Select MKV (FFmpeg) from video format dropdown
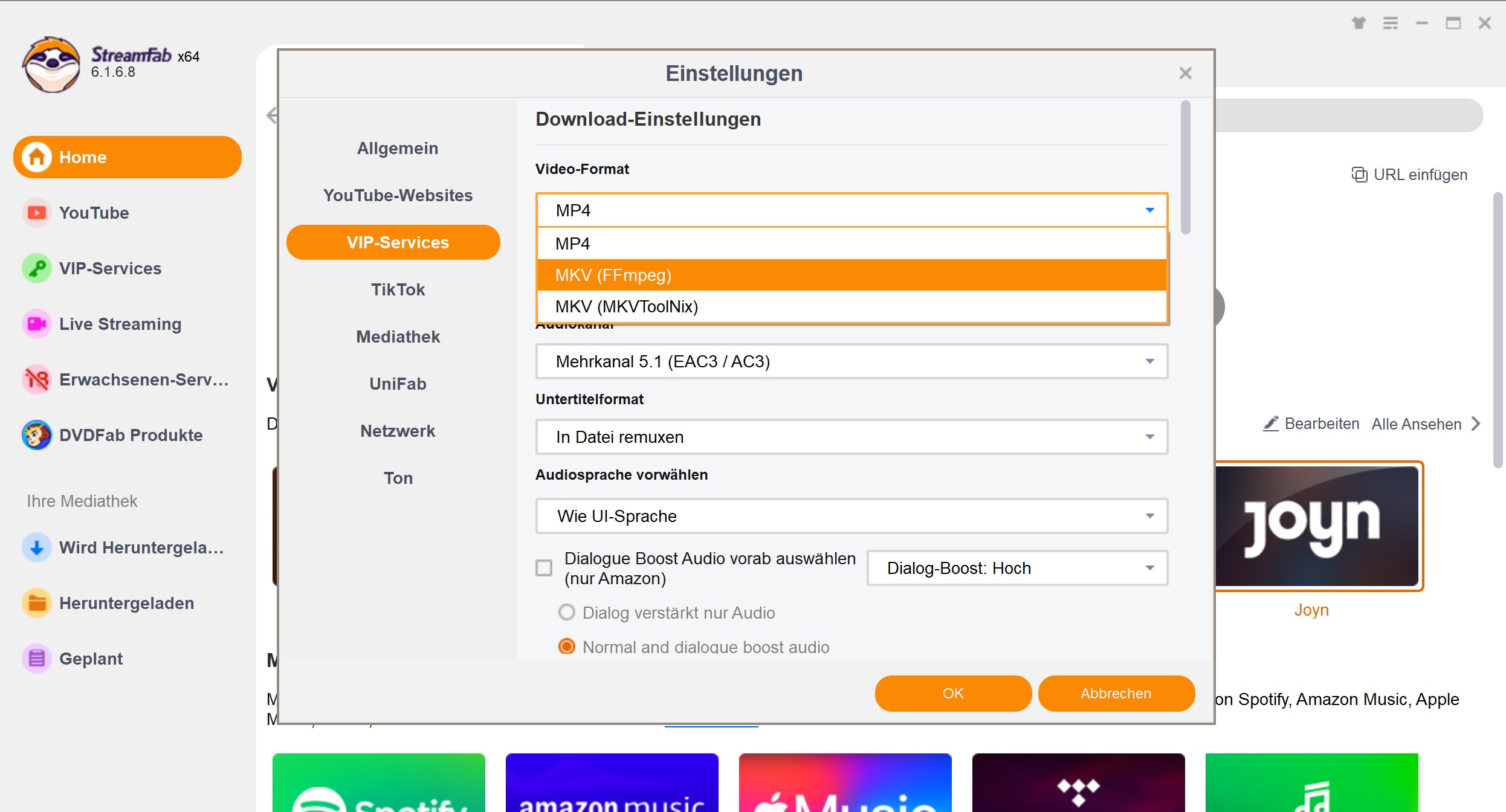 click(853, 275)
